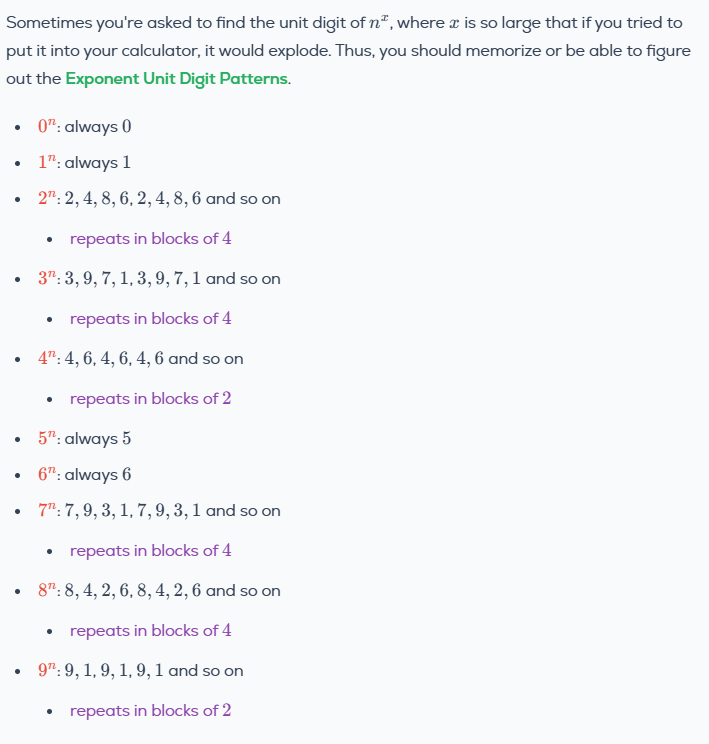This screenshot has height=744, width=709.
Task: Select the 2ⁿ pattern line
Action: click(x=159, y=198)
